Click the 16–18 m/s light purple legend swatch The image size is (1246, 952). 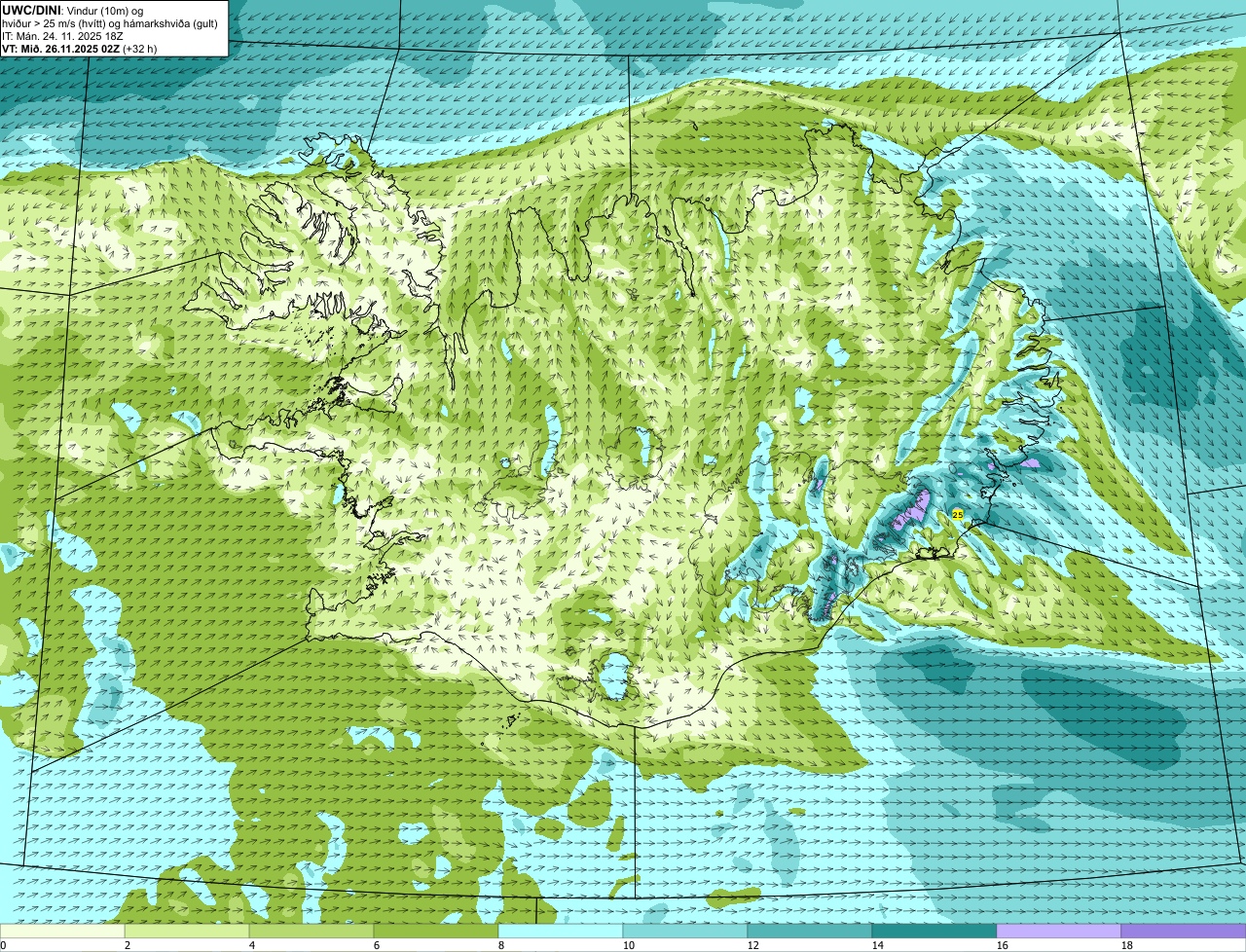[1059, 932]
